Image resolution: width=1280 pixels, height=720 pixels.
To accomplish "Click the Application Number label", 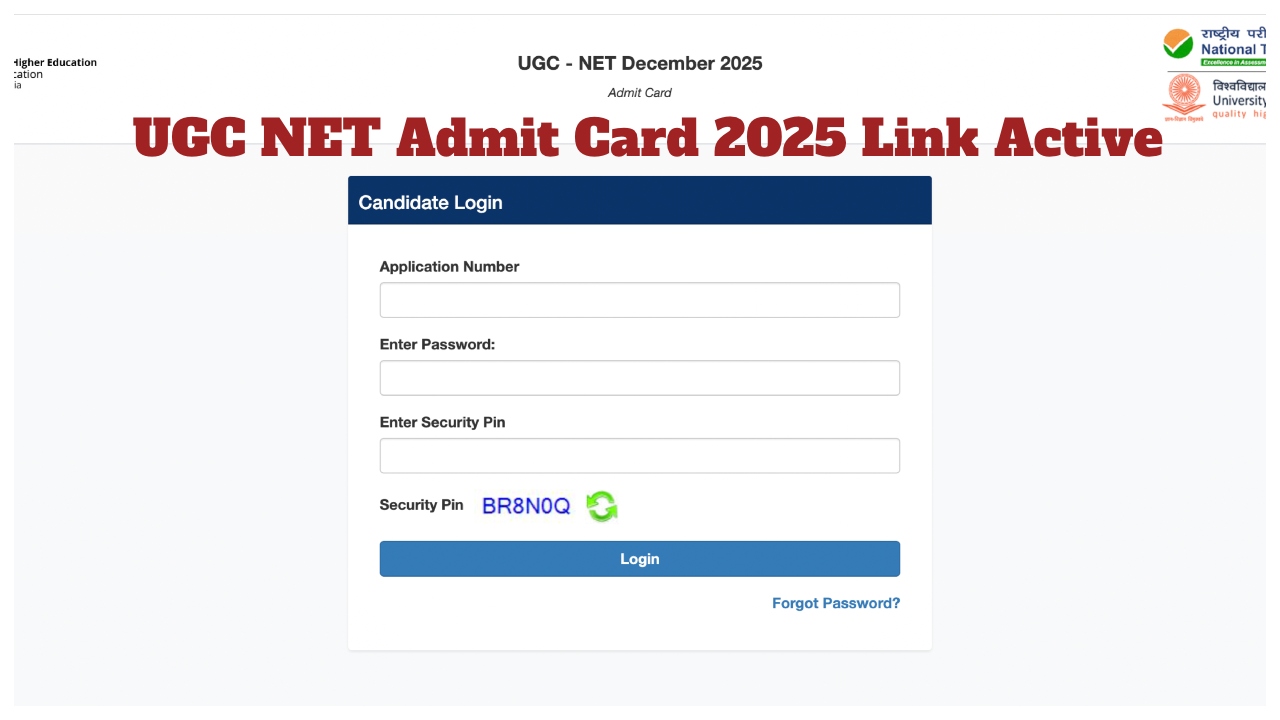I will coord(449,266).
